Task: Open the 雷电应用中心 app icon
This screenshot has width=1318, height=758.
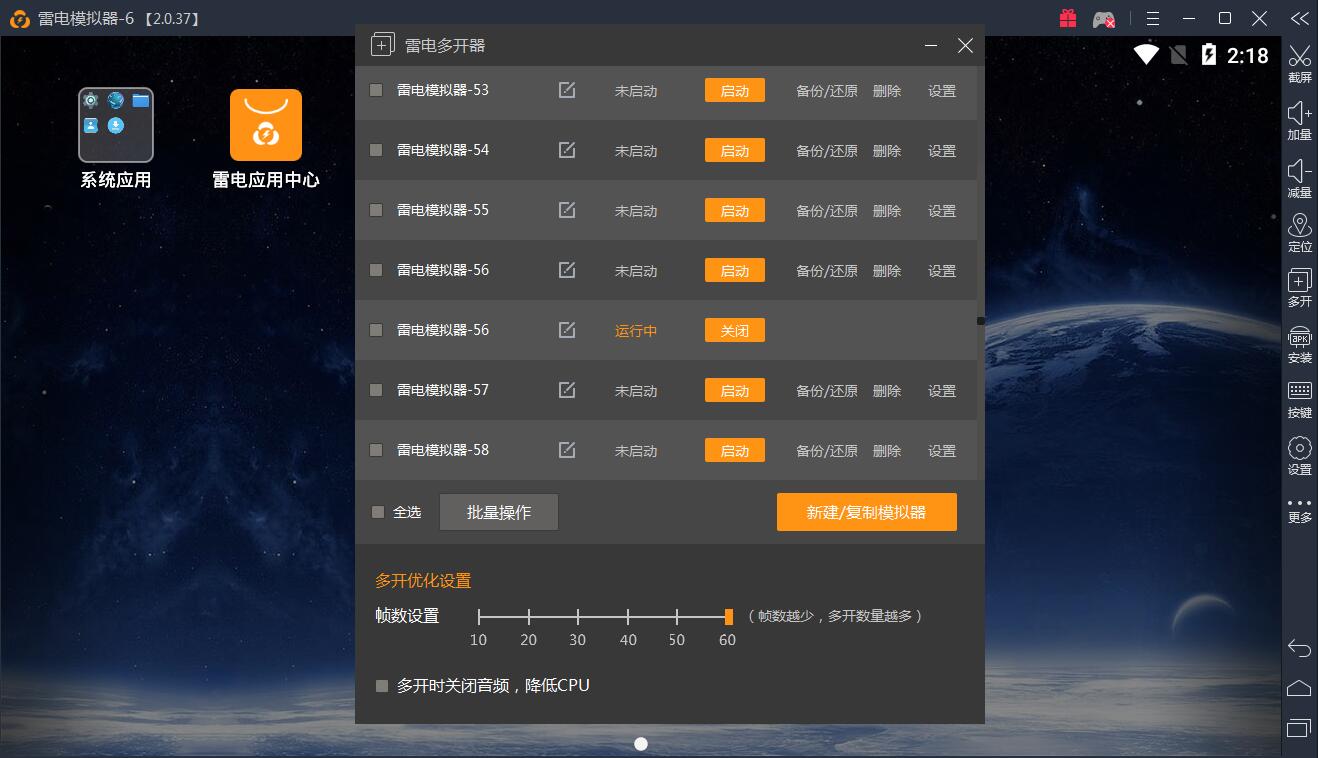Action: click(x=266, y=125)
